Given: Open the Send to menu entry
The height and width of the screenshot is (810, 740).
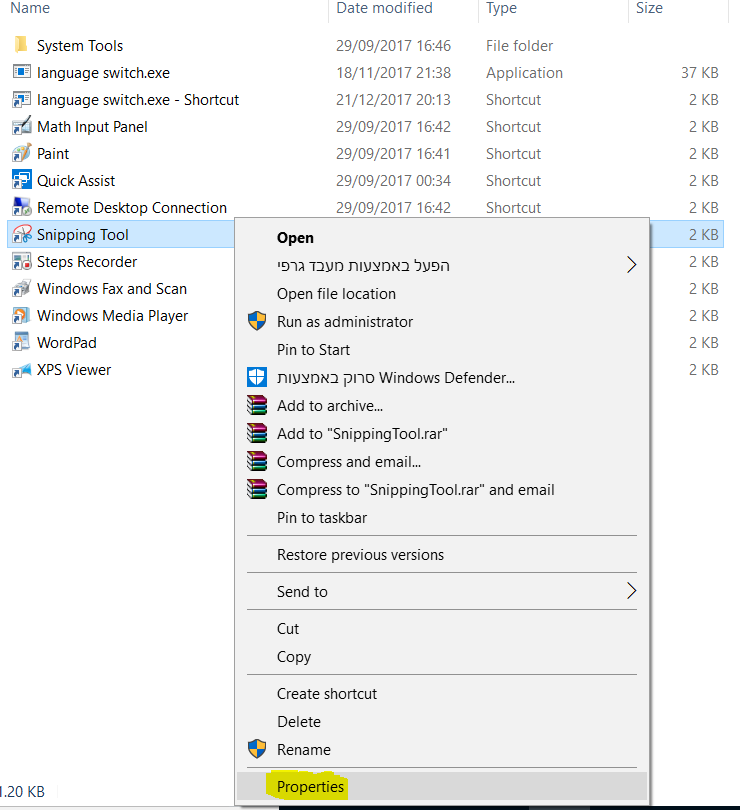Looking at the screenshot, I should 442,591.
